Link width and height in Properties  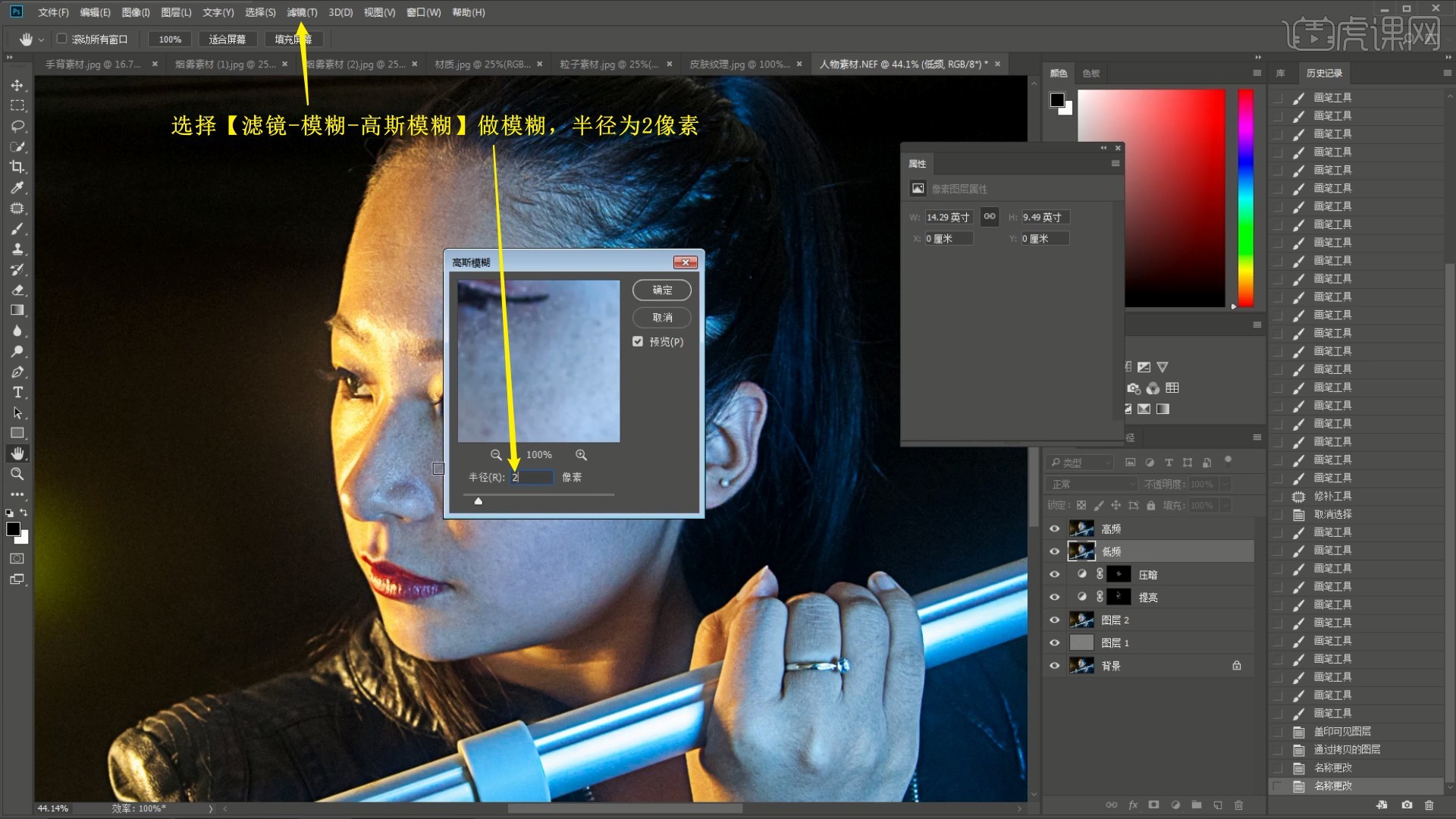[990, 217]
